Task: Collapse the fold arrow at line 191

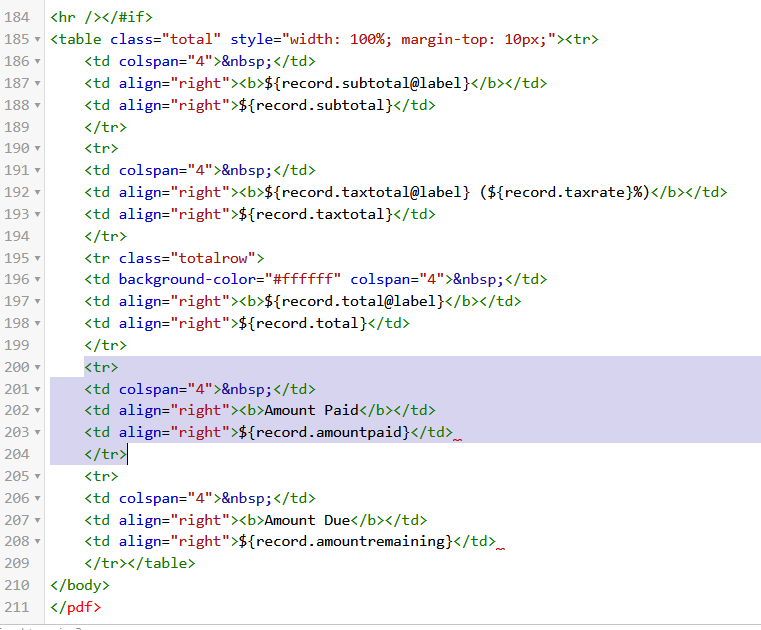Action: [37, 170]
